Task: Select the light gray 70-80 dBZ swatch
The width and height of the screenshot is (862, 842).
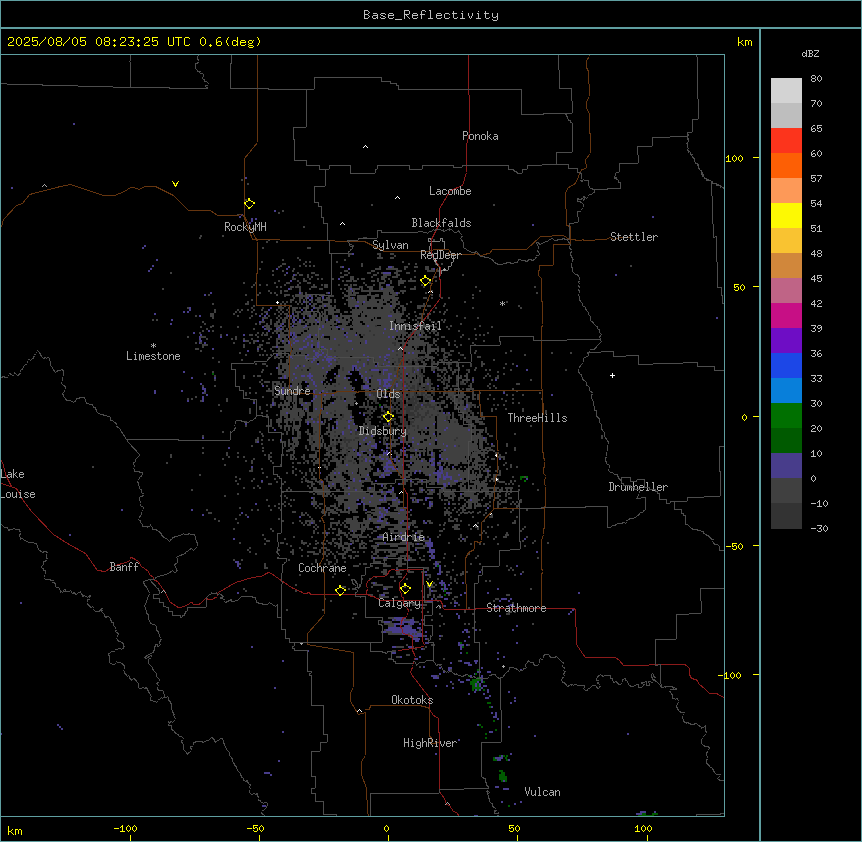Action: (786, 90)
